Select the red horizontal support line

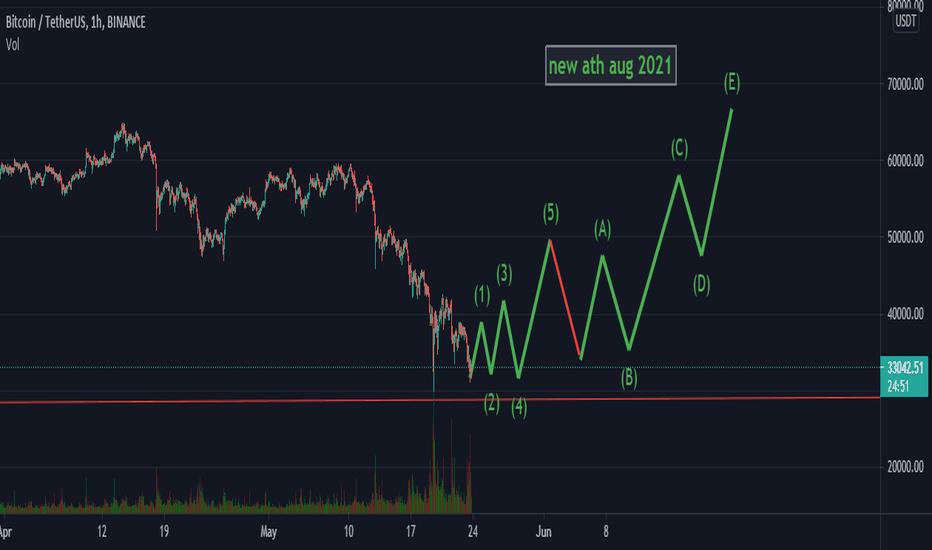(x=440, y=400)
